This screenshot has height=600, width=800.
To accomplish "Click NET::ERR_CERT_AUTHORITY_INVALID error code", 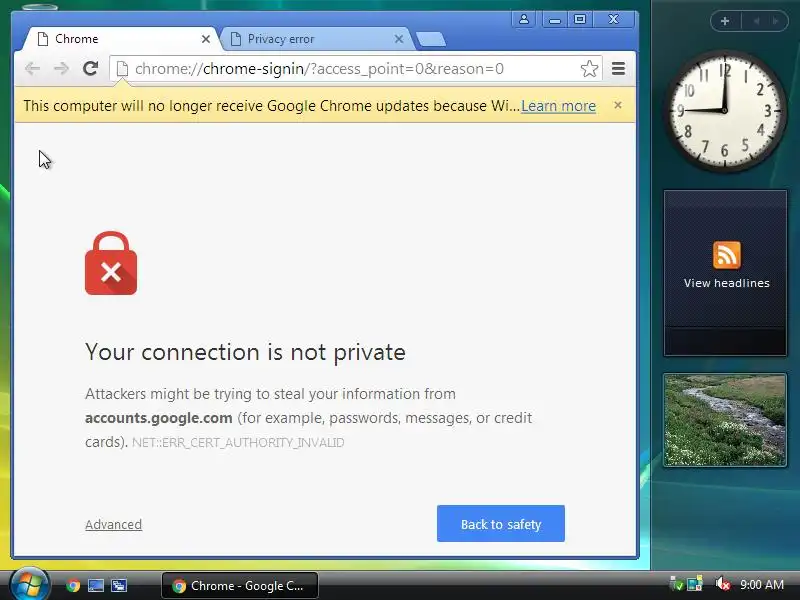I will (238, 442).
